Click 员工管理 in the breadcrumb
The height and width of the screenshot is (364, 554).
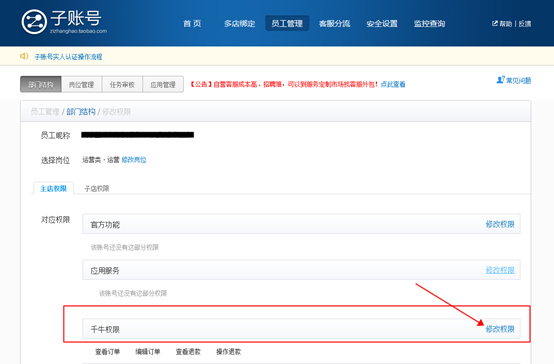(45, 112)
